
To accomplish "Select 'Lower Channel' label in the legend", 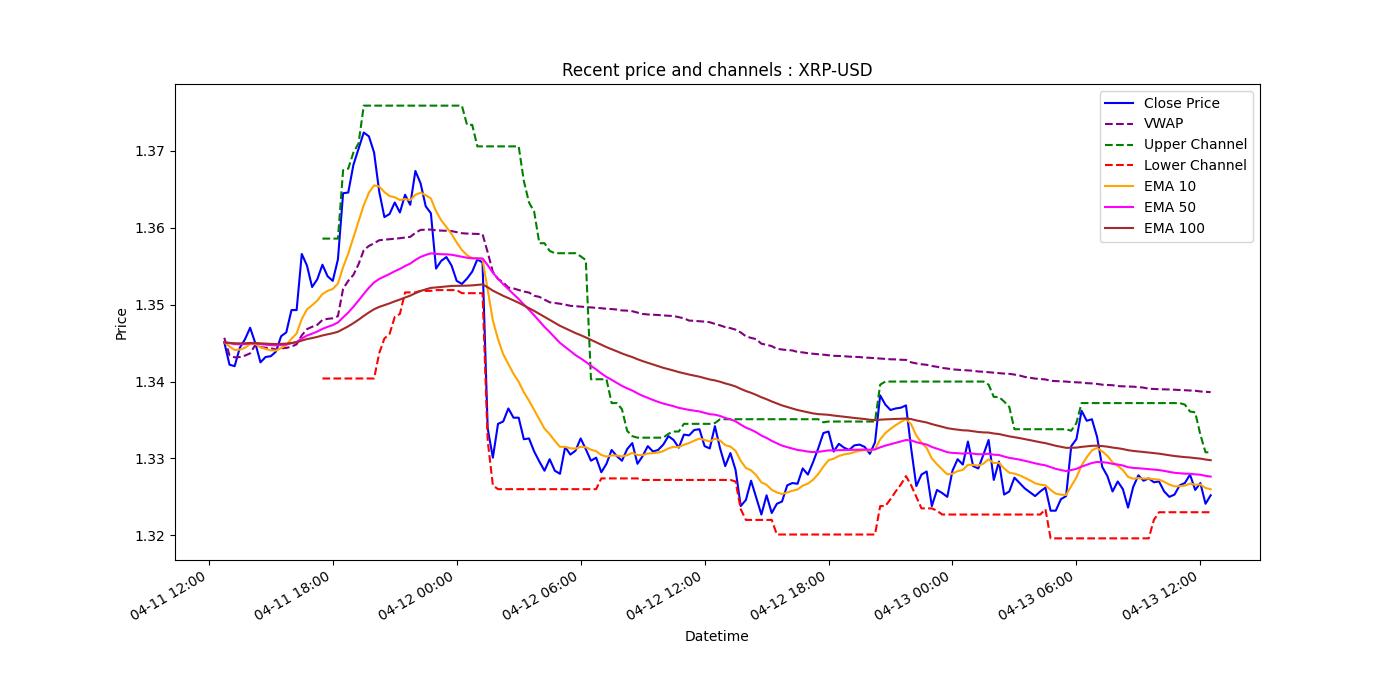I will (x=1195, y=166).
